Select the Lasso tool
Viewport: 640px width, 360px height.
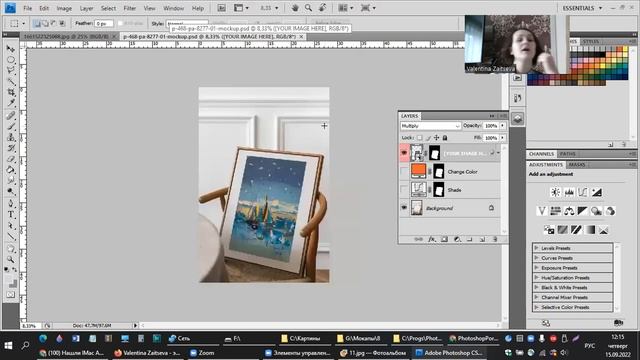click(x=11, y=71)
